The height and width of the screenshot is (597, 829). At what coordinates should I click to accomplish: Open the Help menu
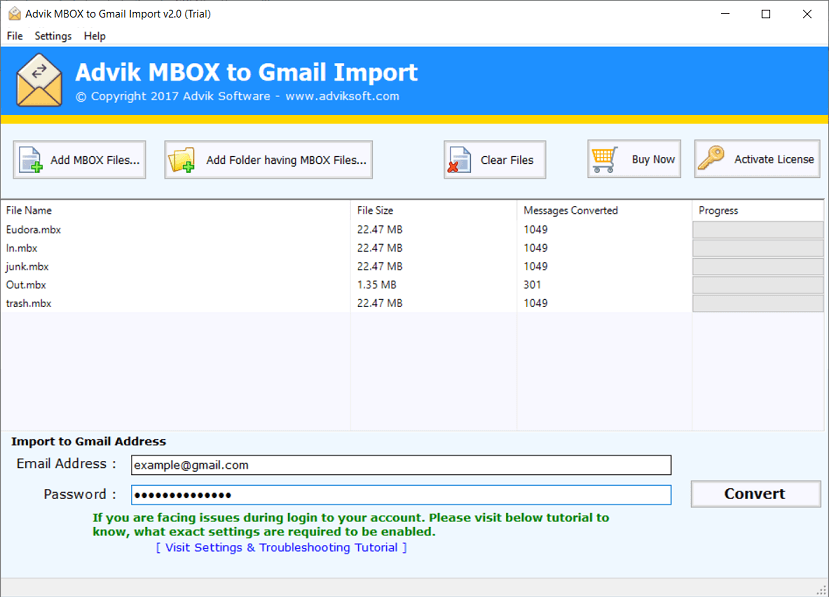click(95, 36)
